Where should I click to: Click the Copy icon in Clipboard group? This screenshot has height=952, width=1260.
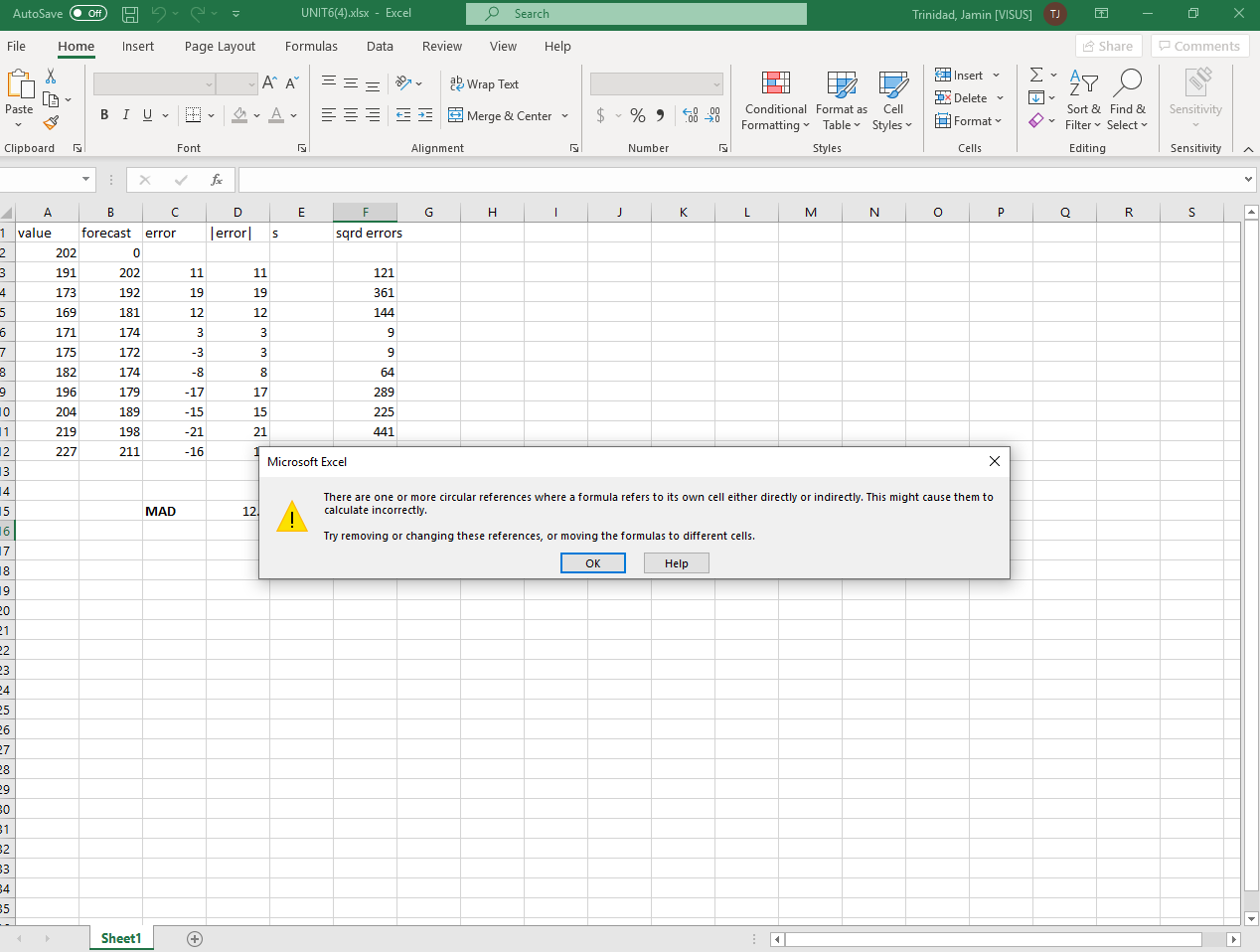coord(52,99)
